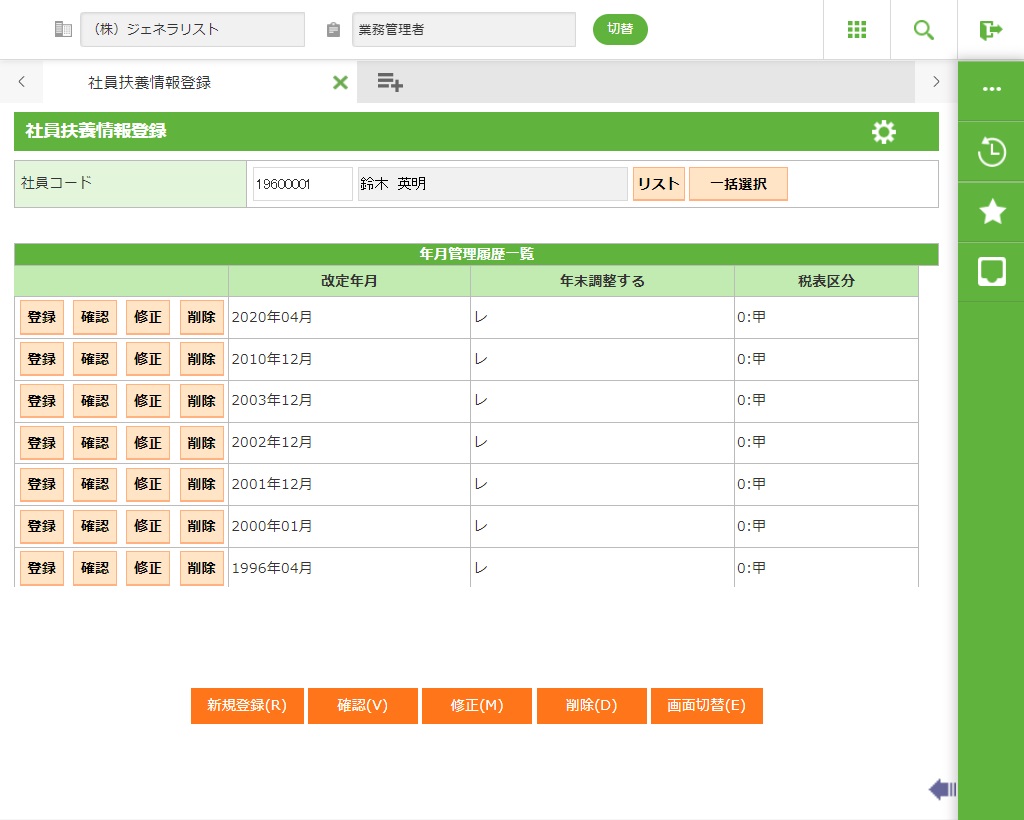The height and width of the screenshot is (820, 1024).
Task: Close the 社員扶養情報登録 tab
Action: click(340, 83)
